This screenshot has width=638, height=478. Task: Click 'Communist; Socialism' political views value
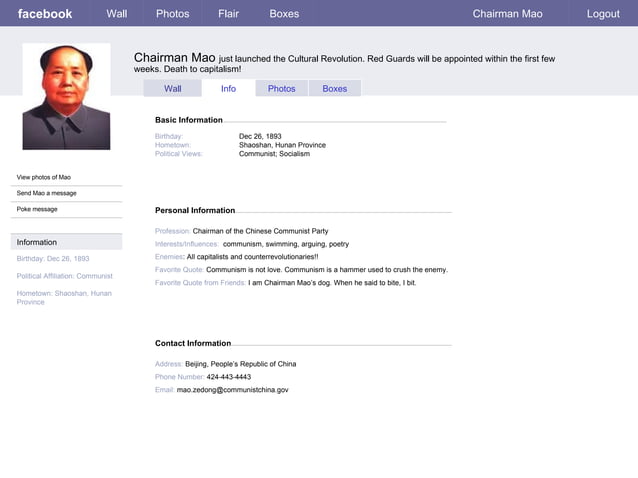[274, 154]
